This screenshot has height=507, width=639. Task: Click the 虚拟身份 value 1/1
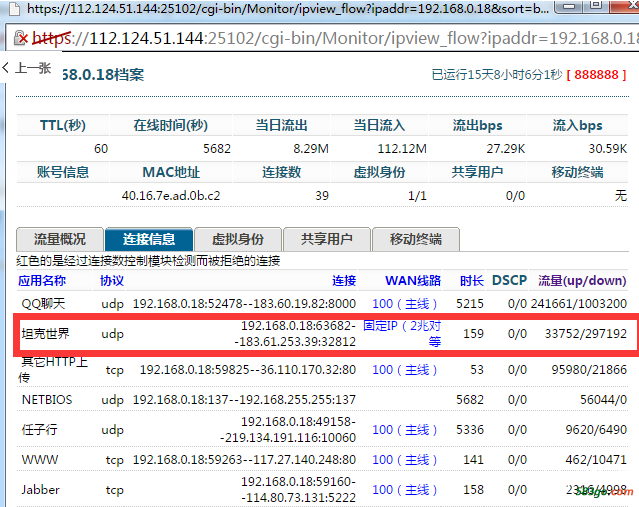[x=417, y=196]
